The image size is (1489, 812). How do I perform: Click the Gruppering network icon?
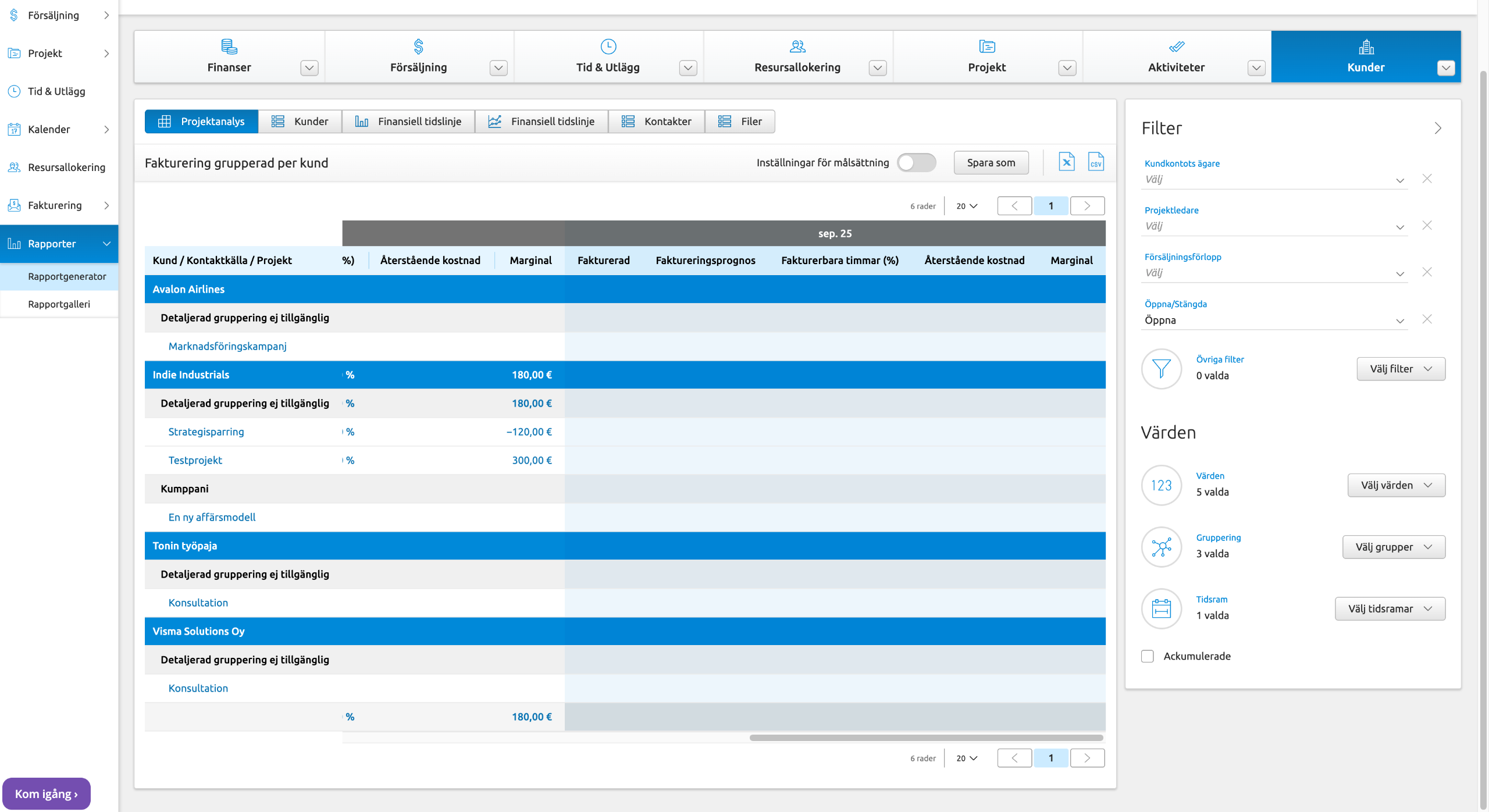(x=1161, y=547)
